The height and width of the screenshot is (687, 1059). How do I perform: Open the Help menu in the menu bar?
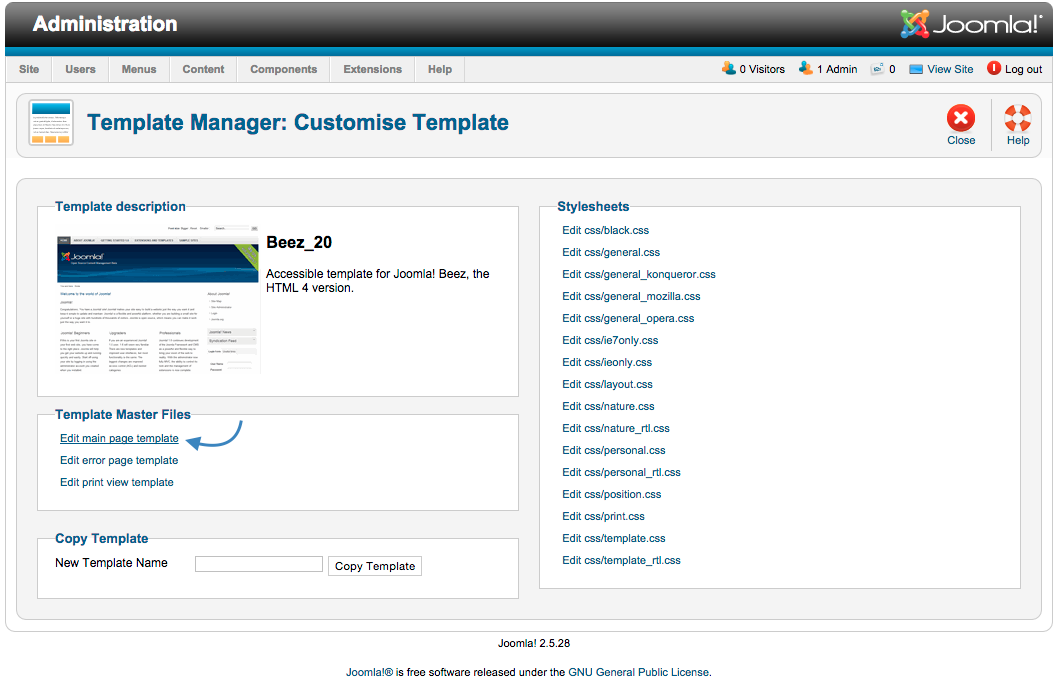coord(440,69)
